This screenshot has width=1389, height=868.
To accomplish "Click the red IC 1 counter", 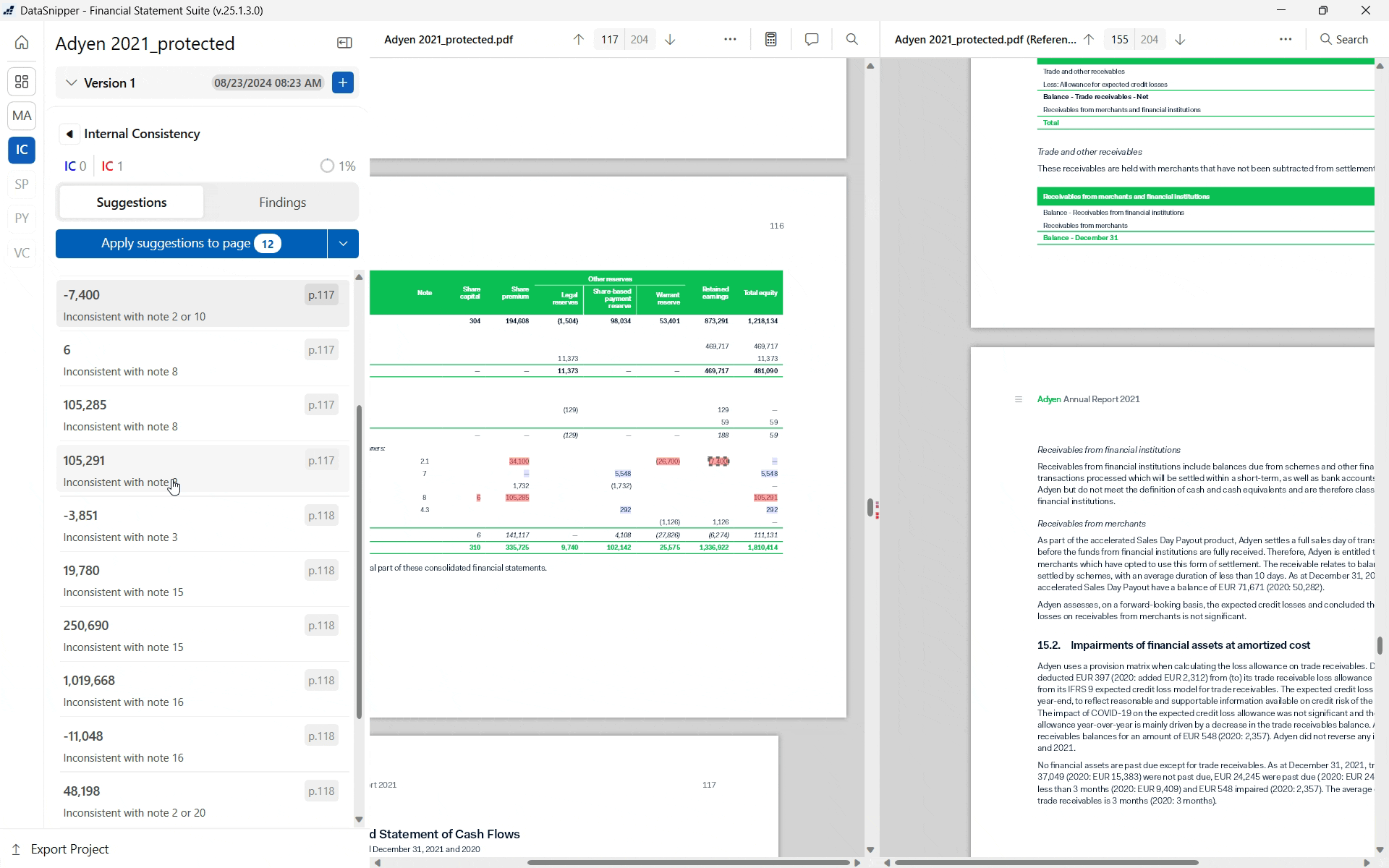I will (112, 166).
